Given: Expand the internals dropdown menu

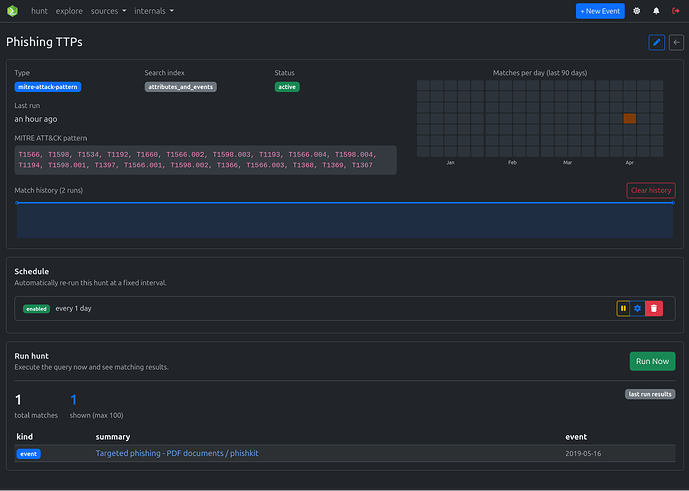Looking at the screenshot, I should (153, 11).
